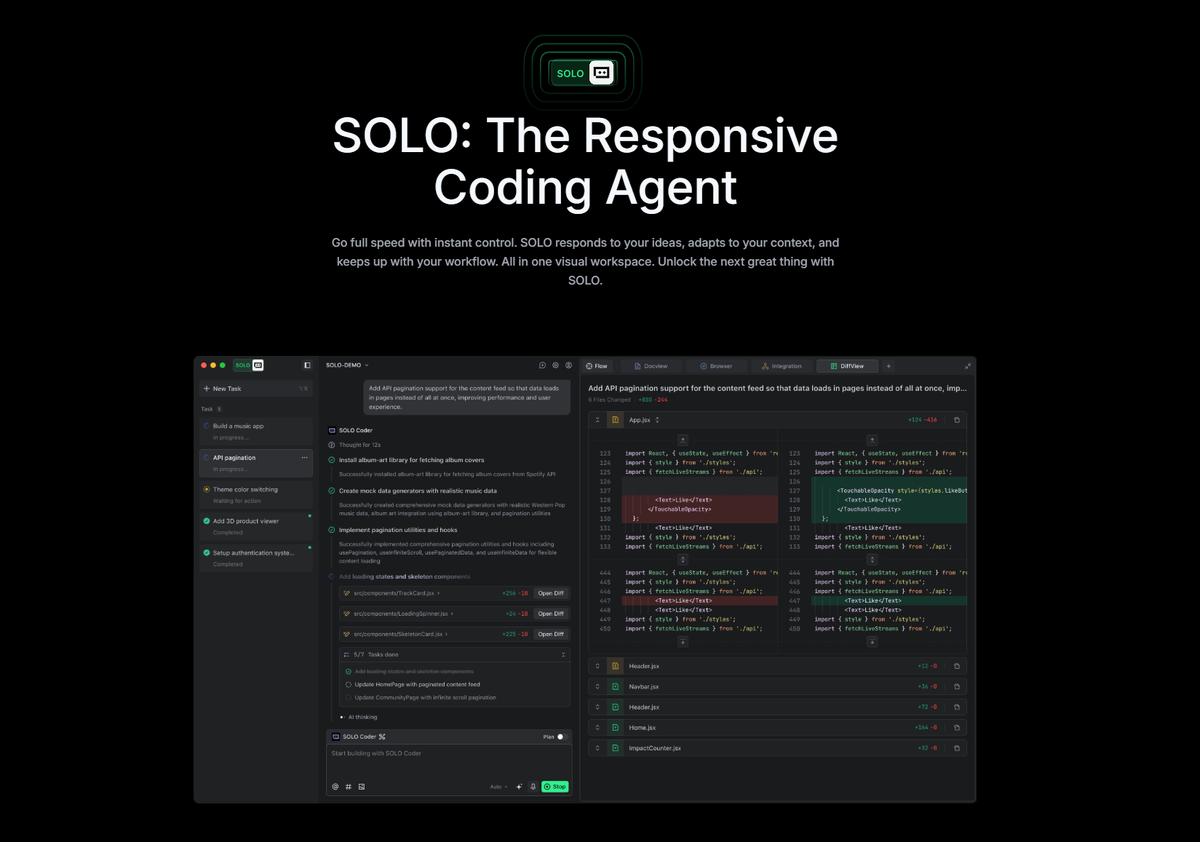Click the # hashtag icon in the input box
1200x842 pixels.
pyautogui.click(x=348, y=787)
